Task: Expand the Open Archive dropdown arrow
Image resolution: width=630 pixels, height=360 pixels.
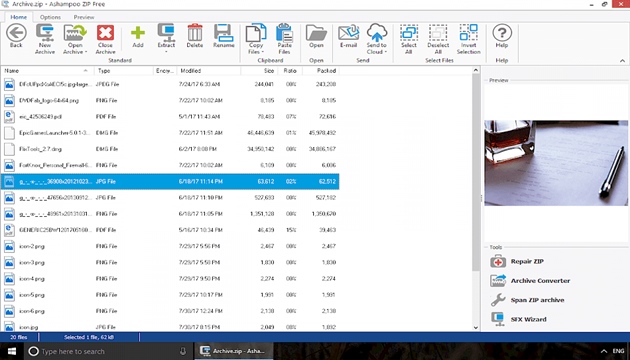Action: pos(86,52)
